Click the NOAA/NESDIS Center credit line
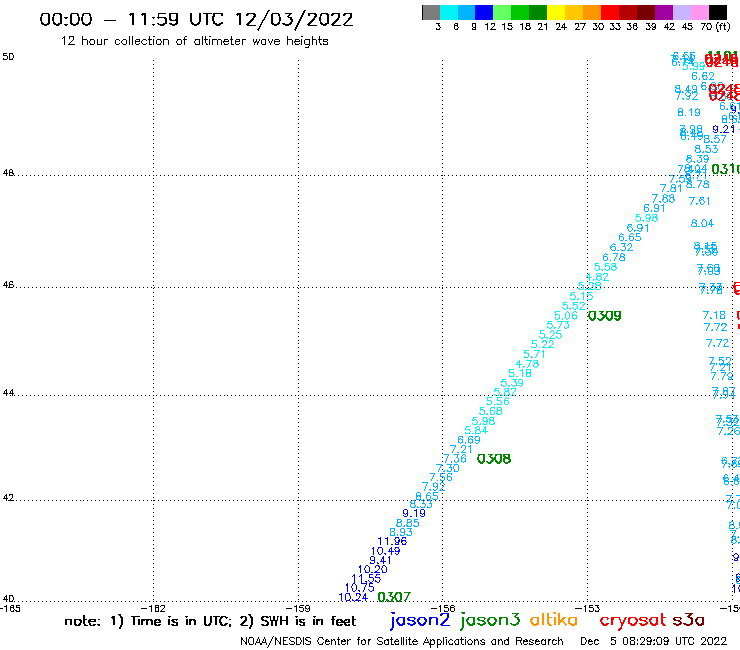This screenshot has height=650, width=740. point(402,642)
